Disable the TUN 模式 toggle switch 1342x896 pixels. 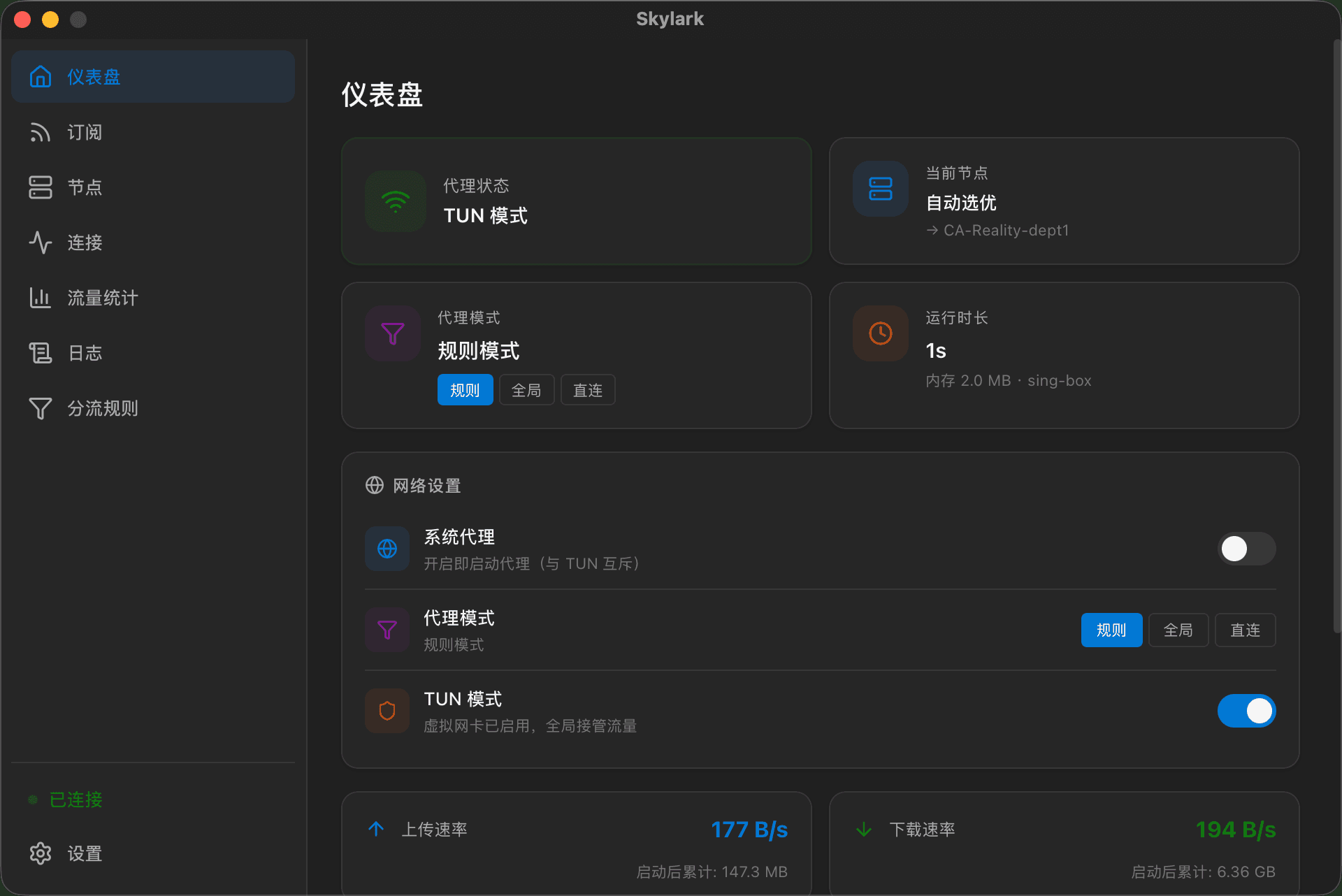[1247, 711]
